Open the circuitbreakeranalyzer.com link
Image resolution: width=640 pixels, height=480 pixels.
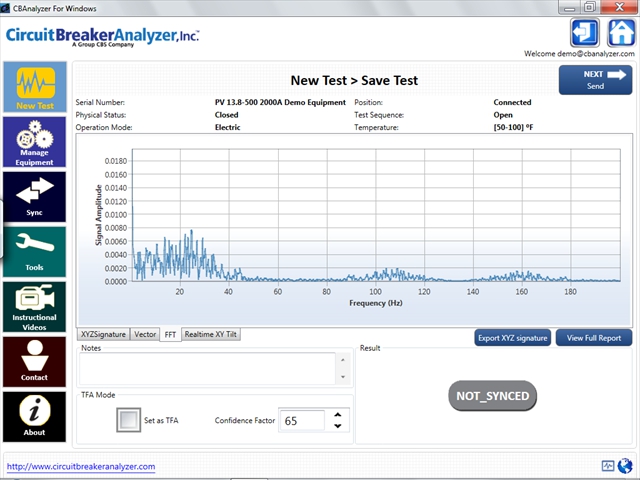click(x=81, y=467)
